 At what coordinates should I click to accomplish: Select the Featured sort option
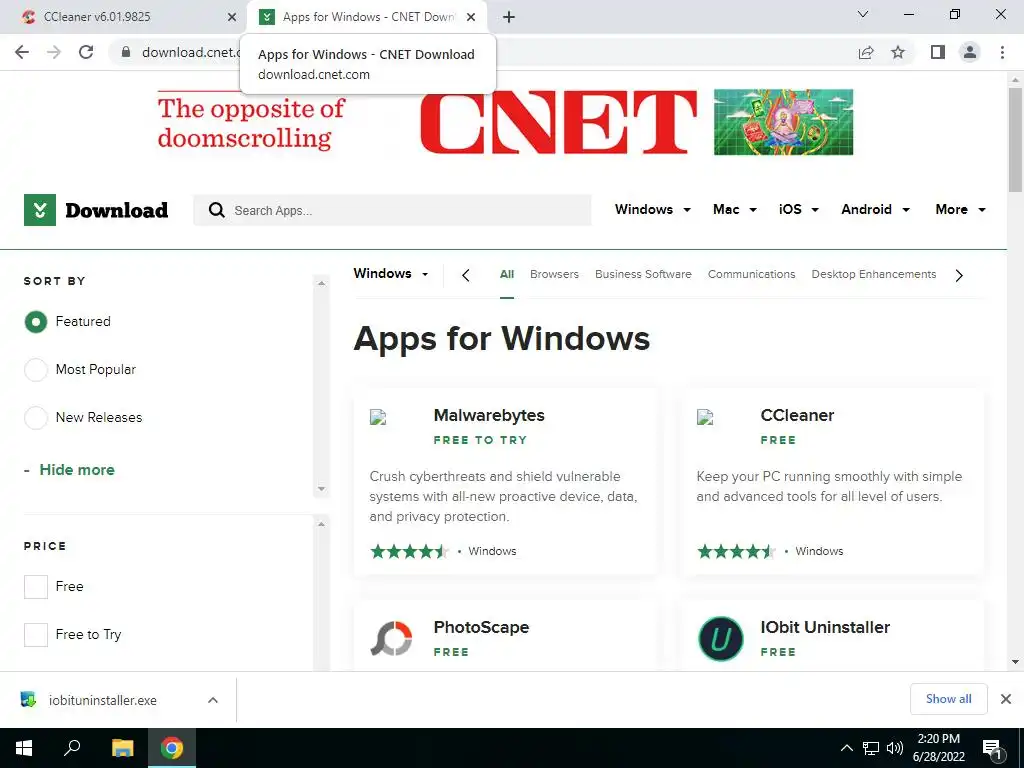(36, 322)
